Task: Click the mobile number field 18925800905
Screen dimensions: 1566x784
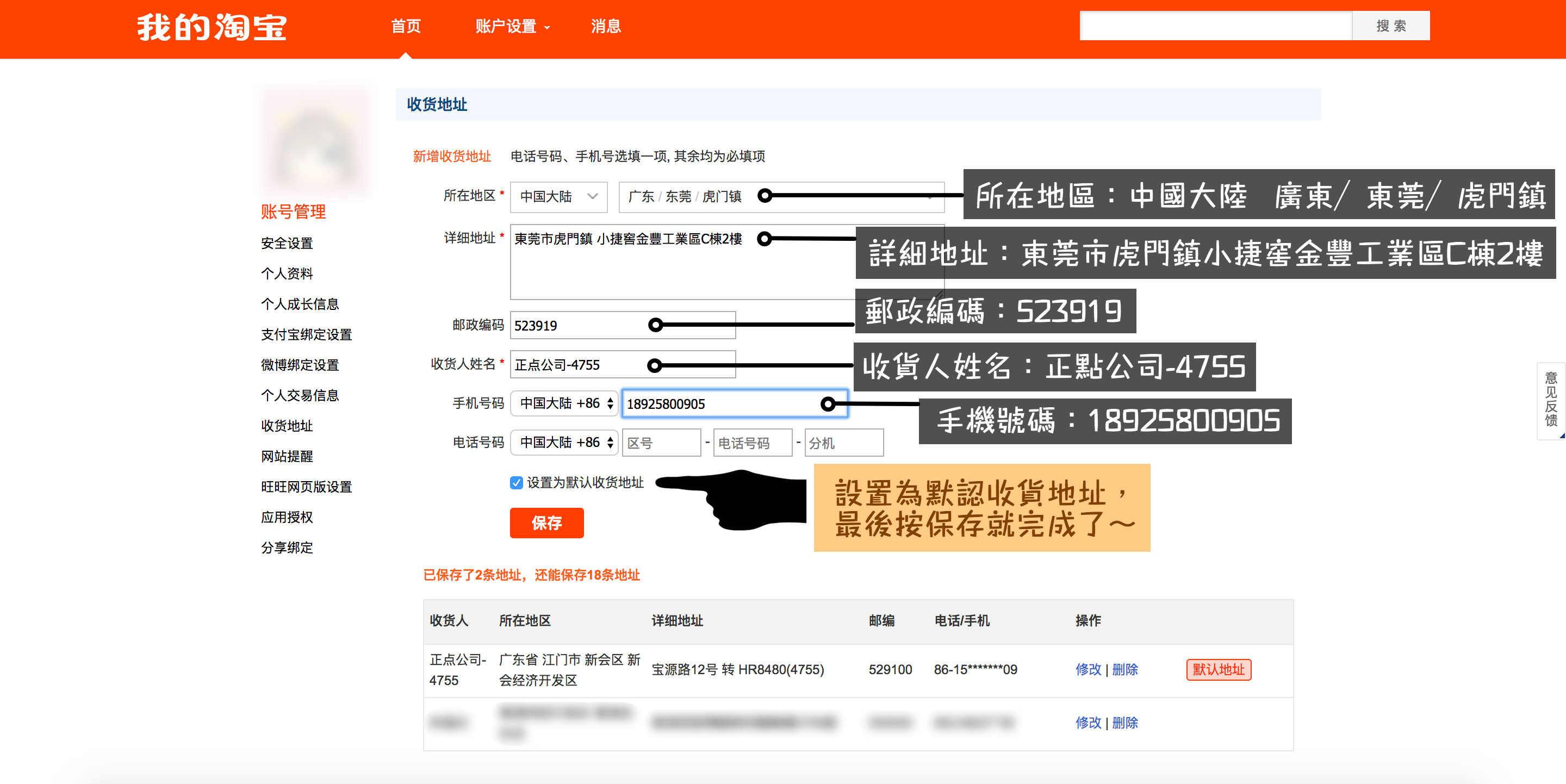Action: (735, 403)
